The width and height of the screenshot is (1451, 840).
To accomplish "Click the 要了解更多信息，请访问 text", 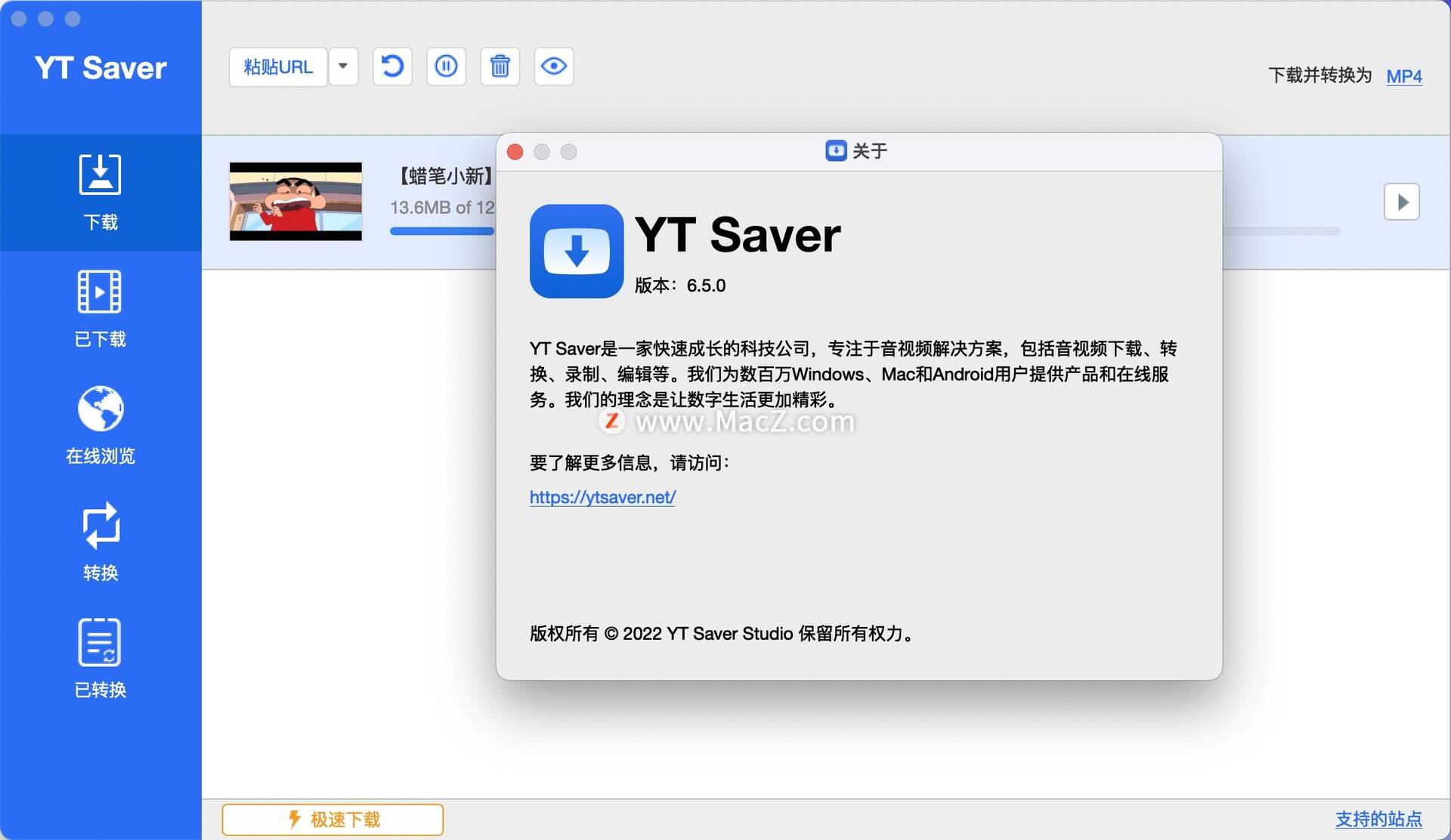I will point(630,462).
